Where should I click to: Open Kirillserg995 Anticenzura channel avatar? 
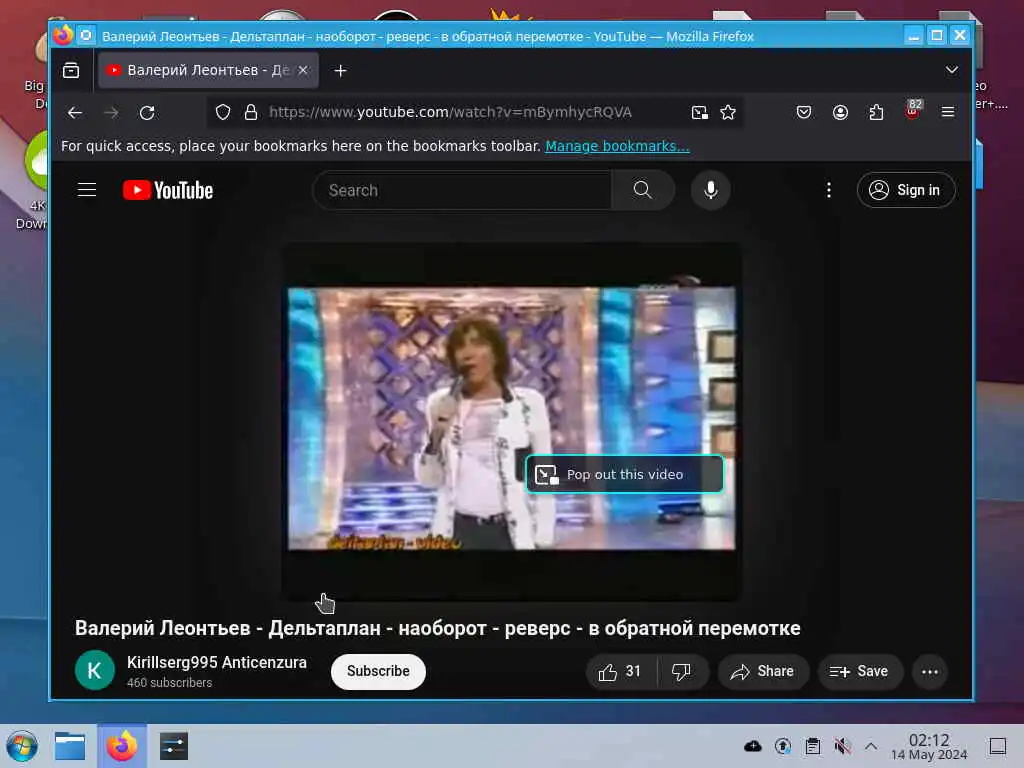pos(95,670)
